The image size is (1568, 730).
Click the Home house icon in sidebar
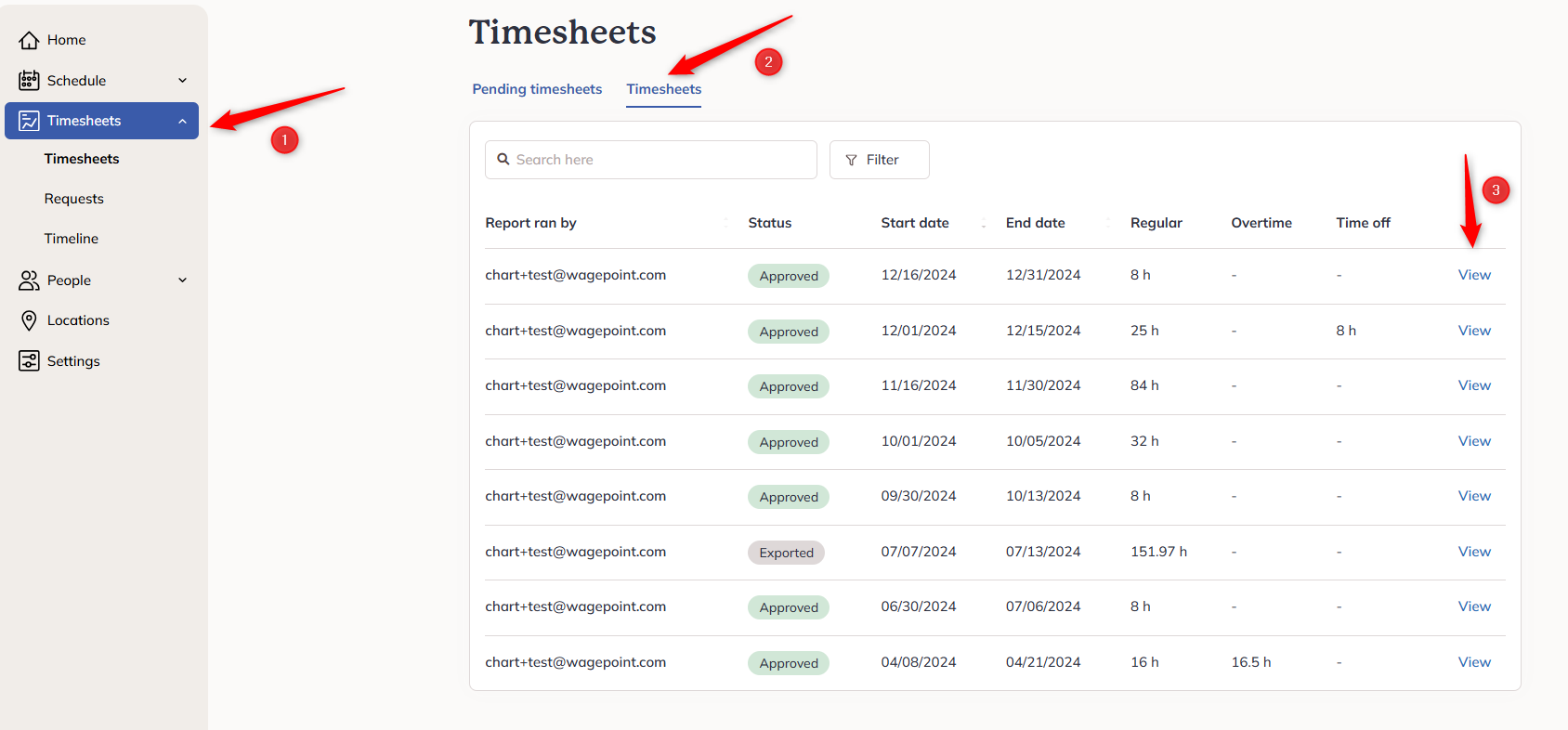pos(29,40)
